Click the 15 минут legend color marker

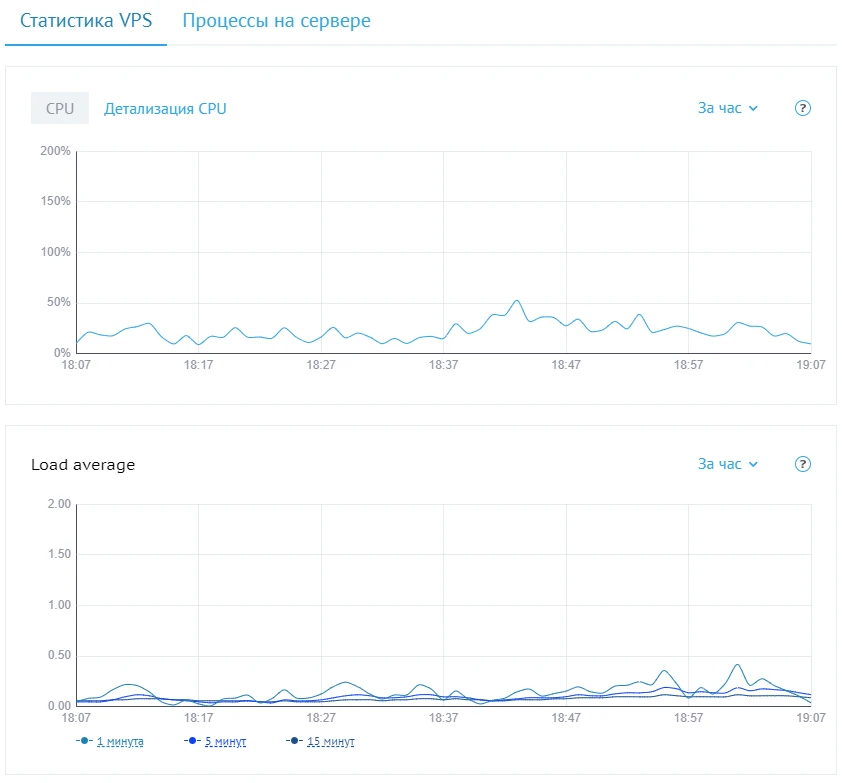click(293, 741)
